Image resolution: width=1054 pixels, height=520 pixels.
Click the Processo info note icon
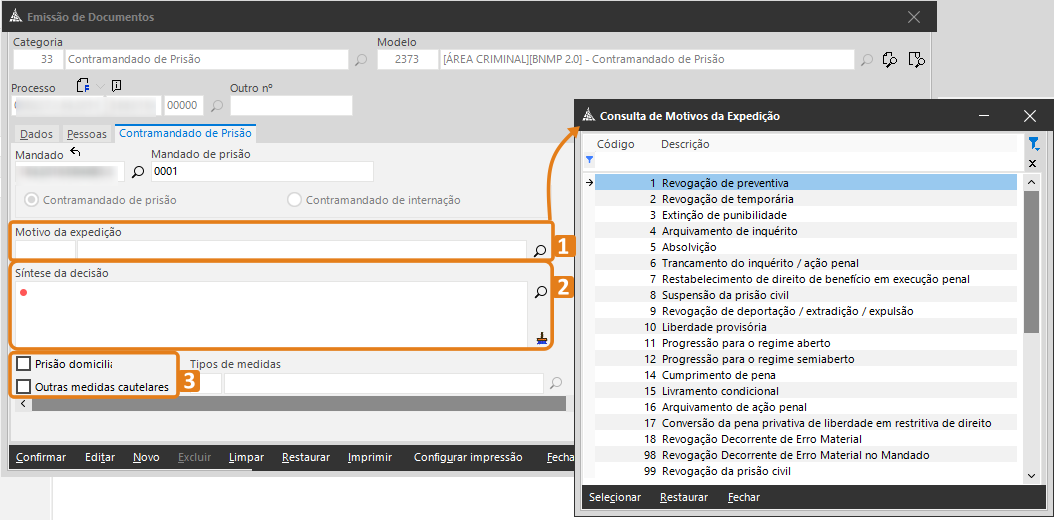click(116, 86)
